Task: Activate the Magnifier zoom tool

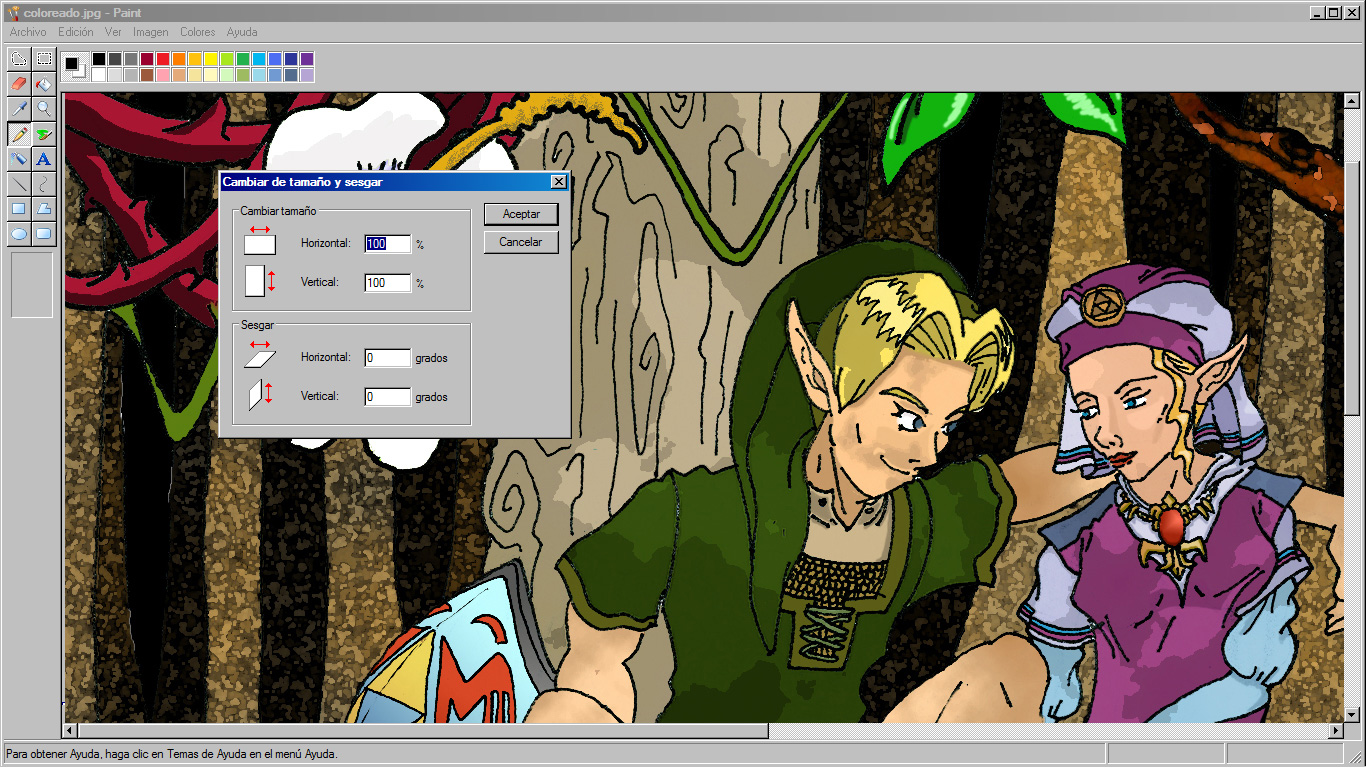Action: point(44,108)
